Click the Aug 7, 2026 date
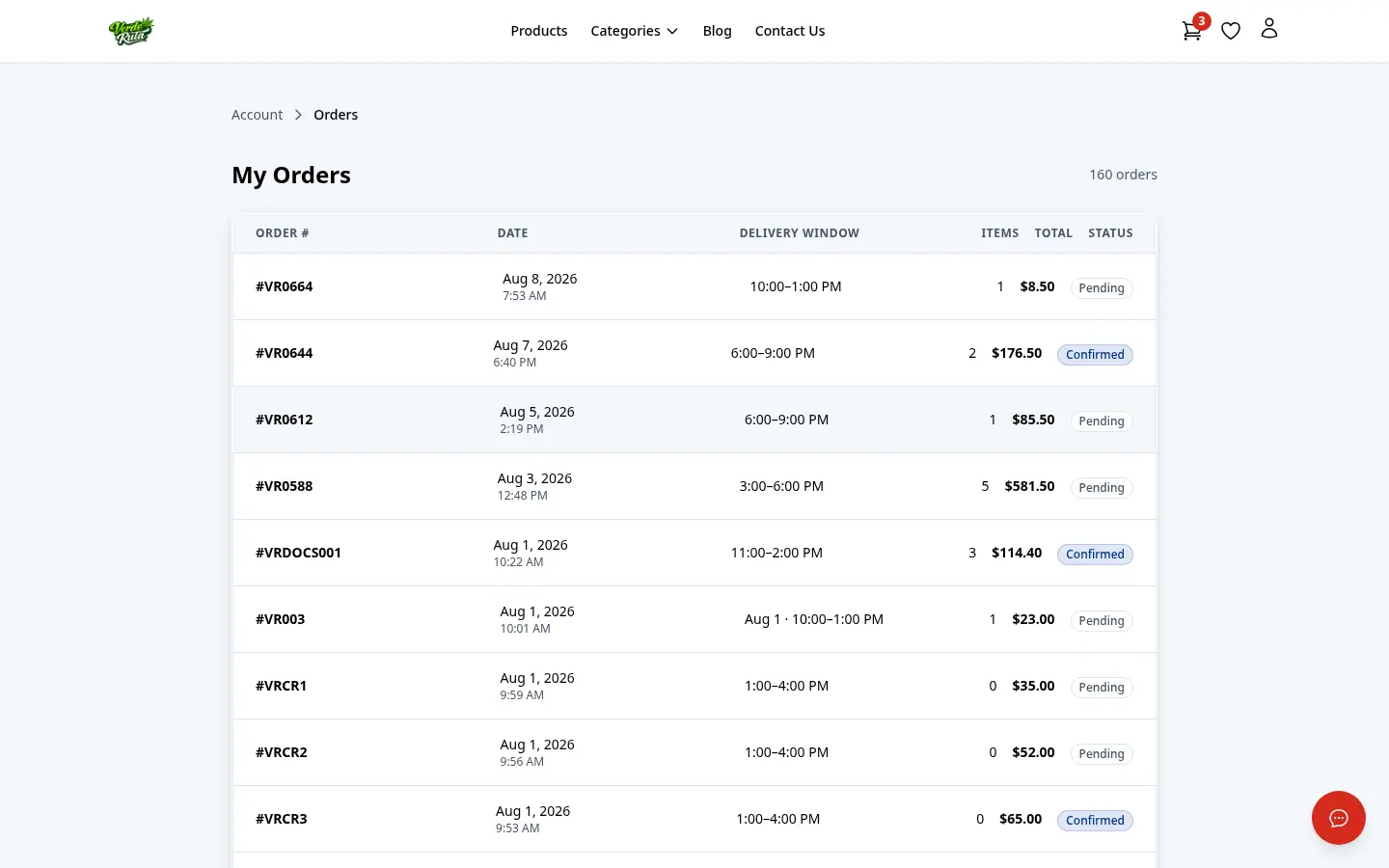This screenshot has height=868, width=1389. pos(531,345)
